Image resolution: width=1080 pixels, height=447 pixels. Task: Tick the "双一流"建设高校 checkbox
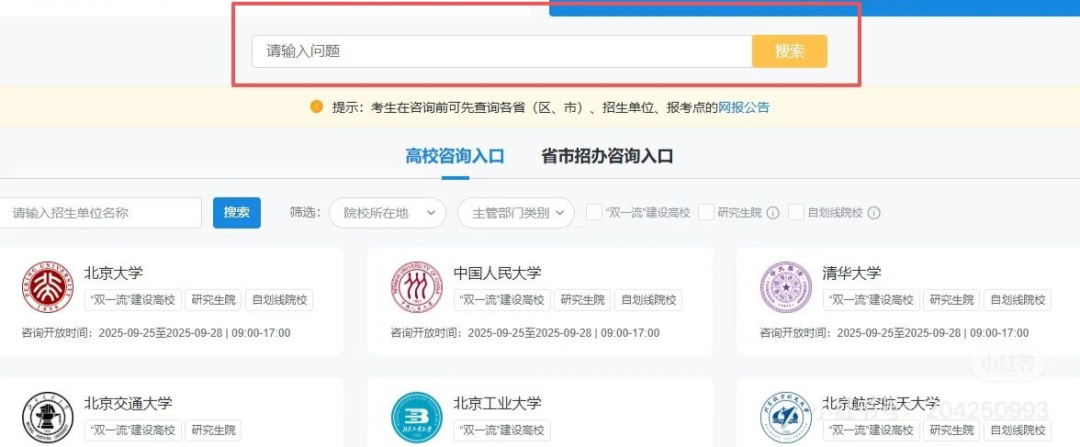[594, 212]
